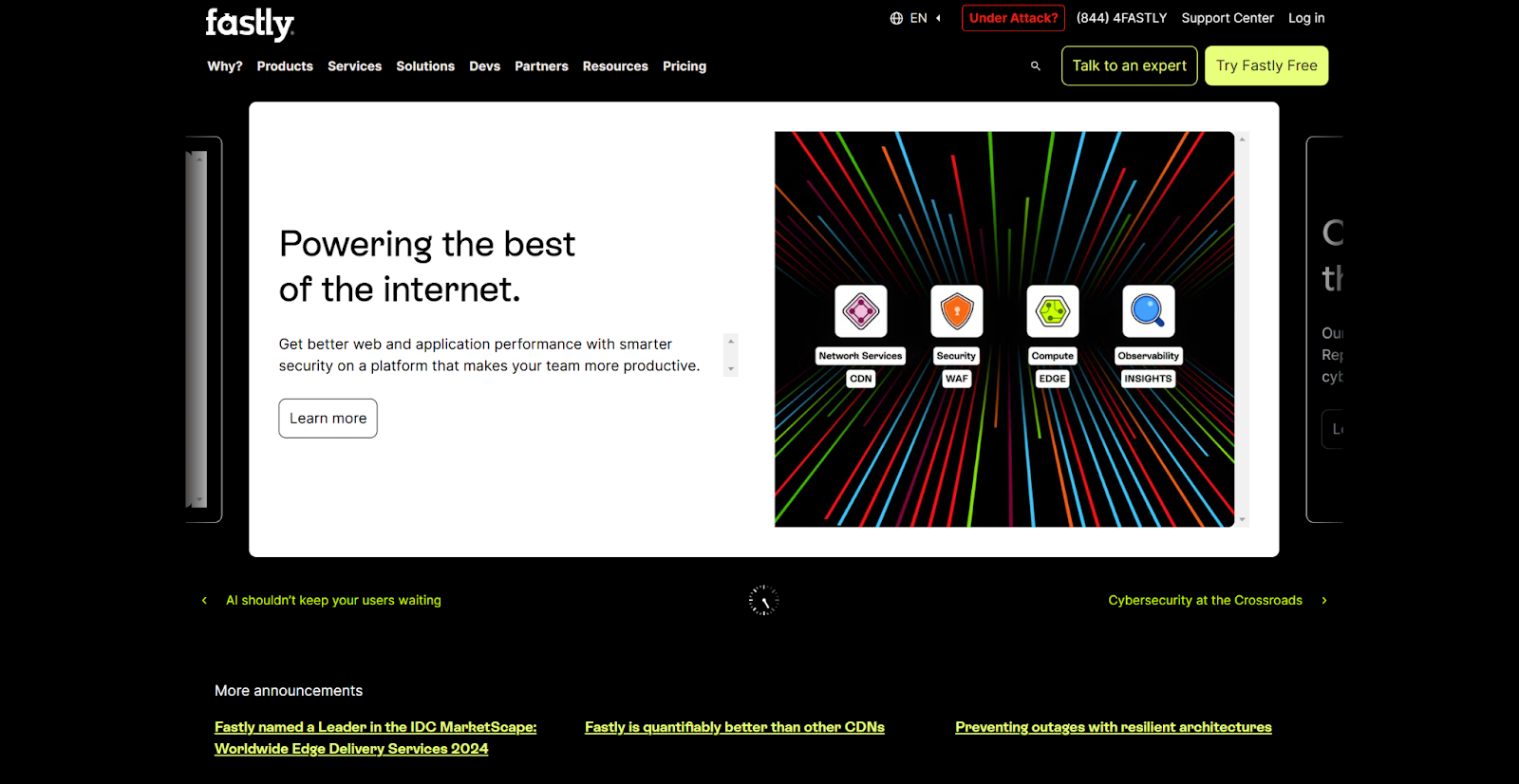Click the description text scrollbar down arrow
Viewport: 1519px width, 784px height.
731,369
